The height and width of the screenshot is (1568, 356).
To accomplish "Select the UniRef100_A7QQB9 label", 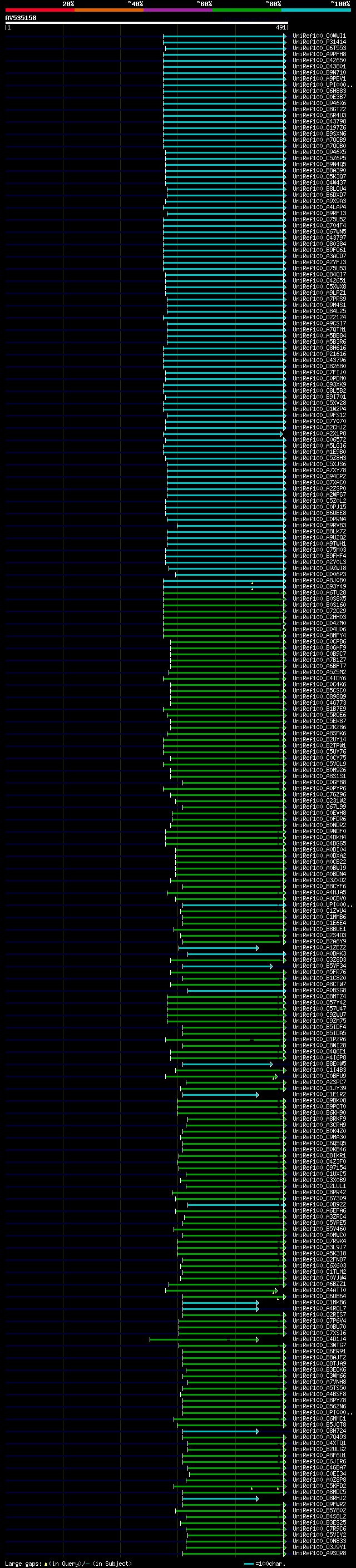I will coord(319,140).
